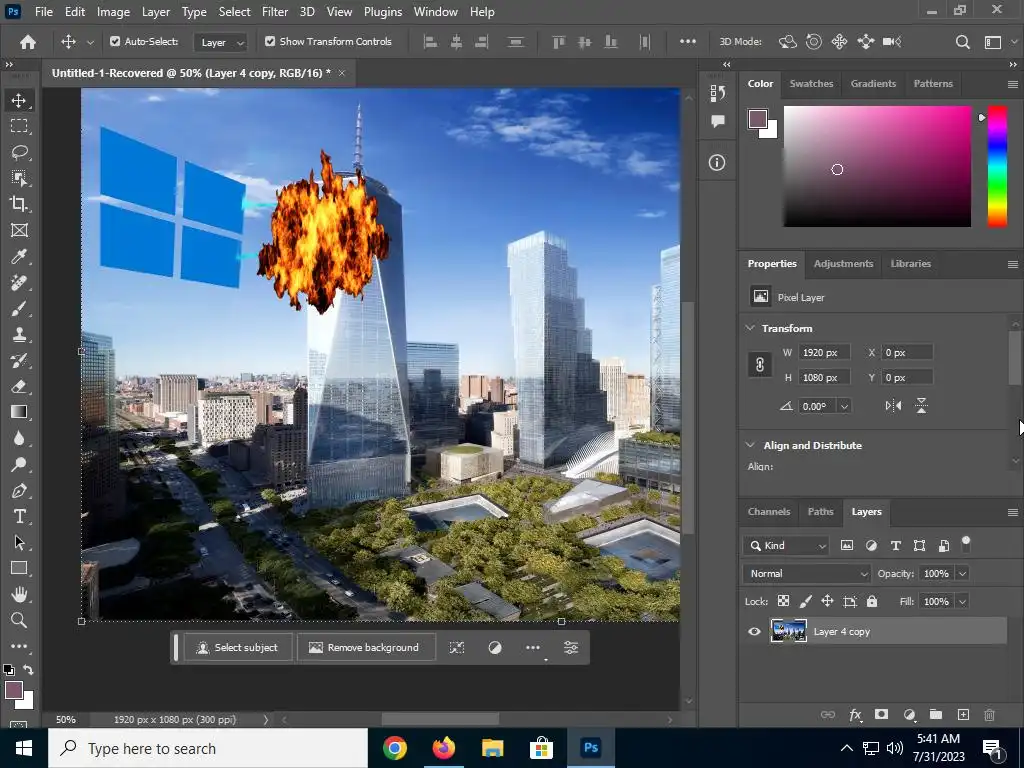Select the Brush tool

coord(19,308)
